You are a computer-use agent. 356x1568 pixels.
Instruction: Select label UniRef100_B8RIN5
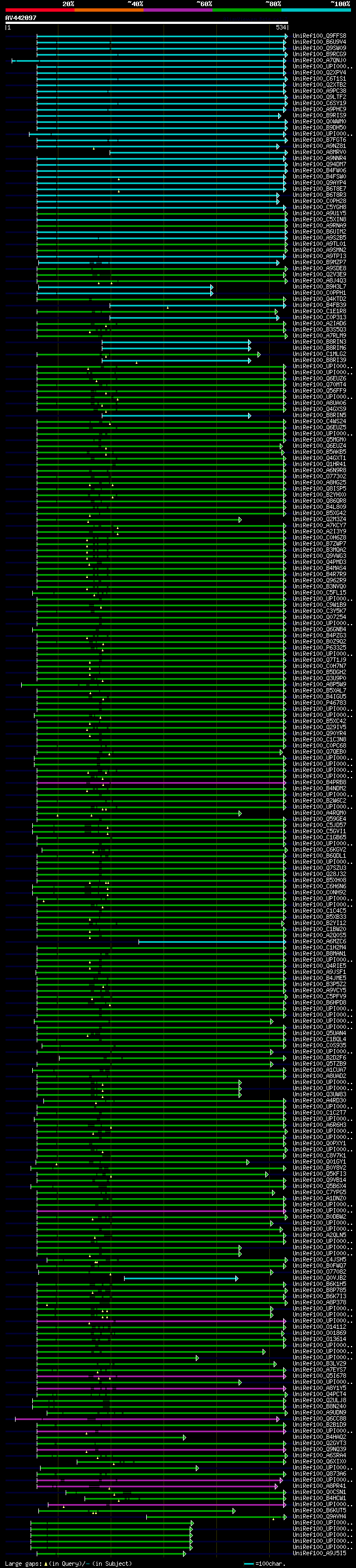(x=319, y=416)
